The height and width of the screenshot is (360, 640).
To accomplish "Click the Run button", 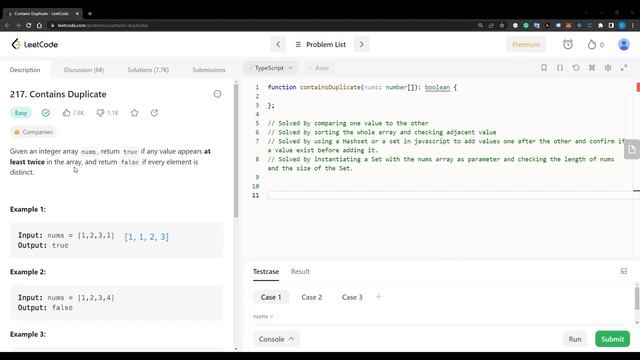I will (x=575, y=339).
